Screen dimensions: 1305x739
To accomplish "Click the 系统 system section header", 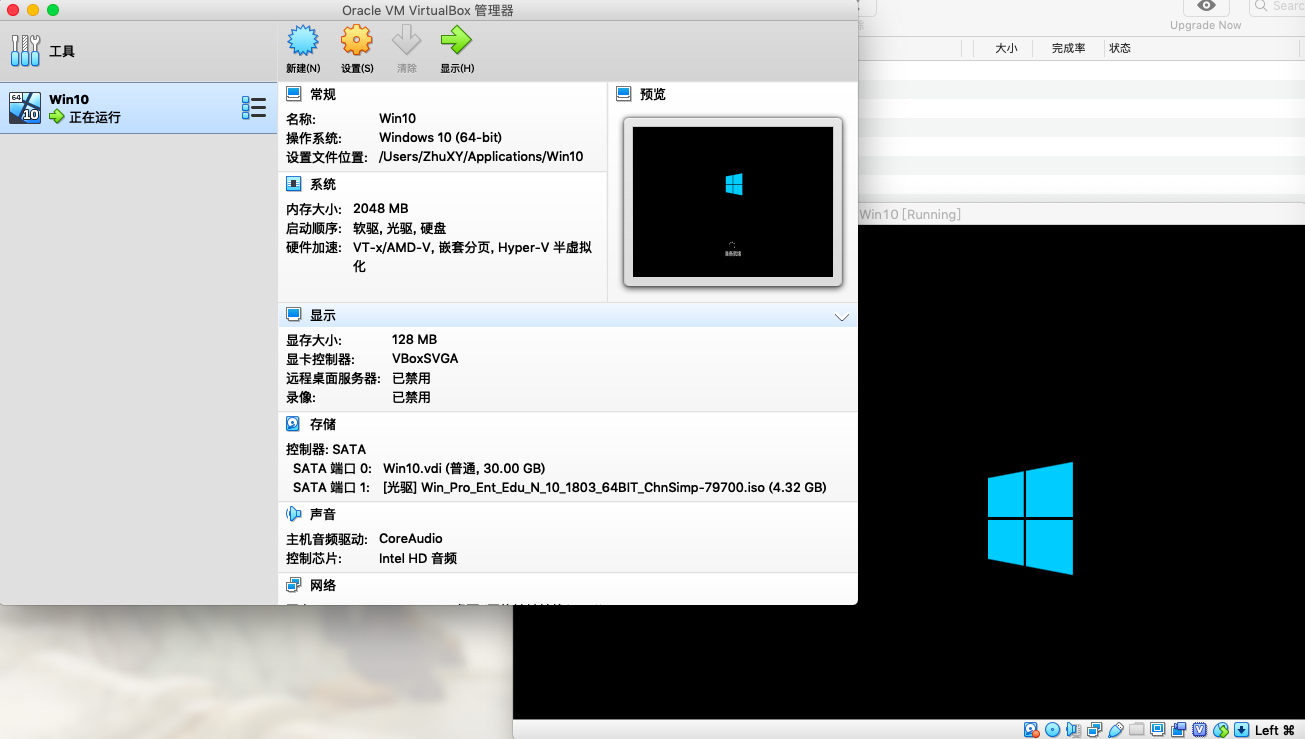I will (x=322, y=184).
